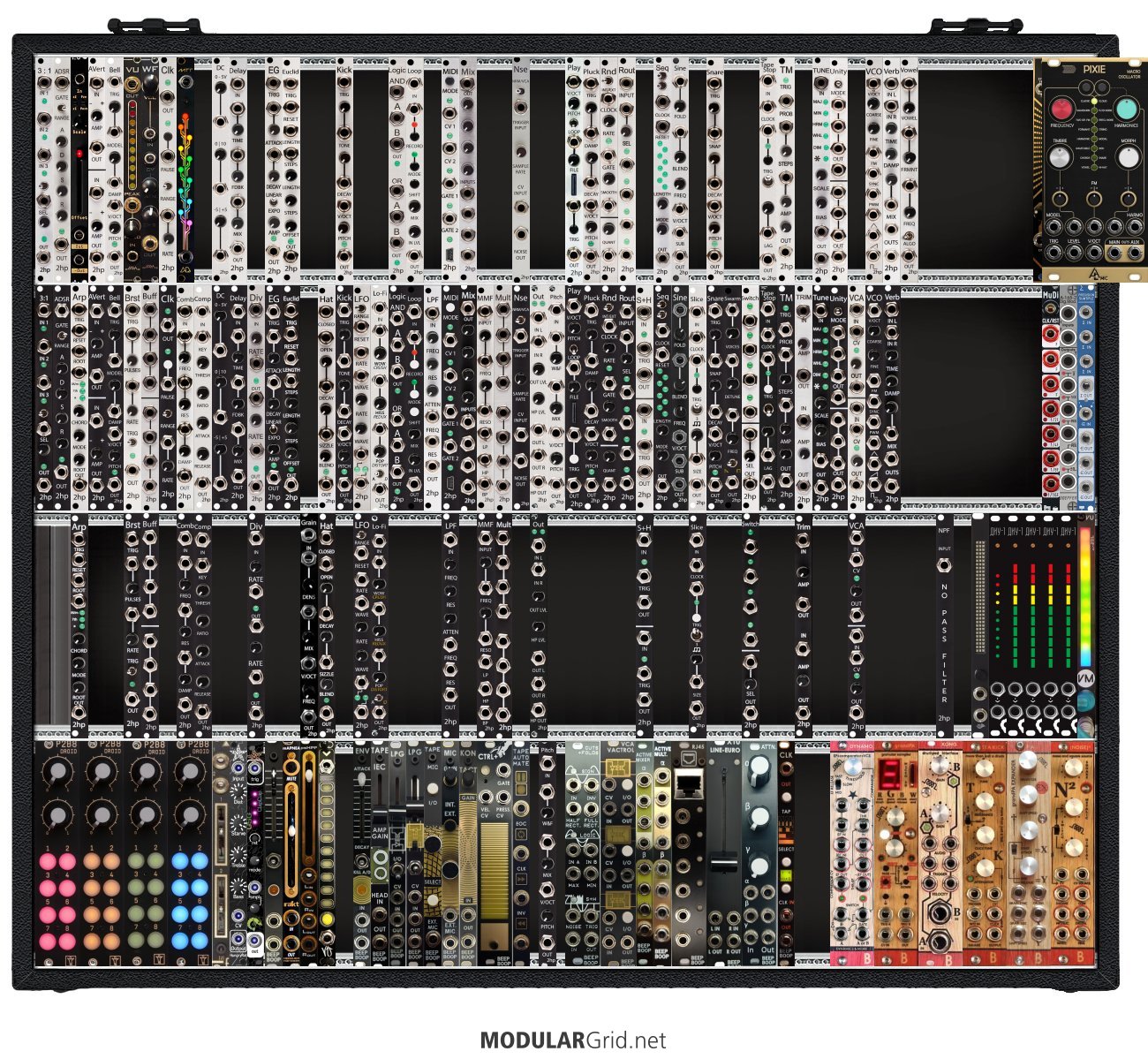The width and height of the screenshot is (1148, 1059).
Task: Select the Swarm 2hp module
Action: [733, 397]
